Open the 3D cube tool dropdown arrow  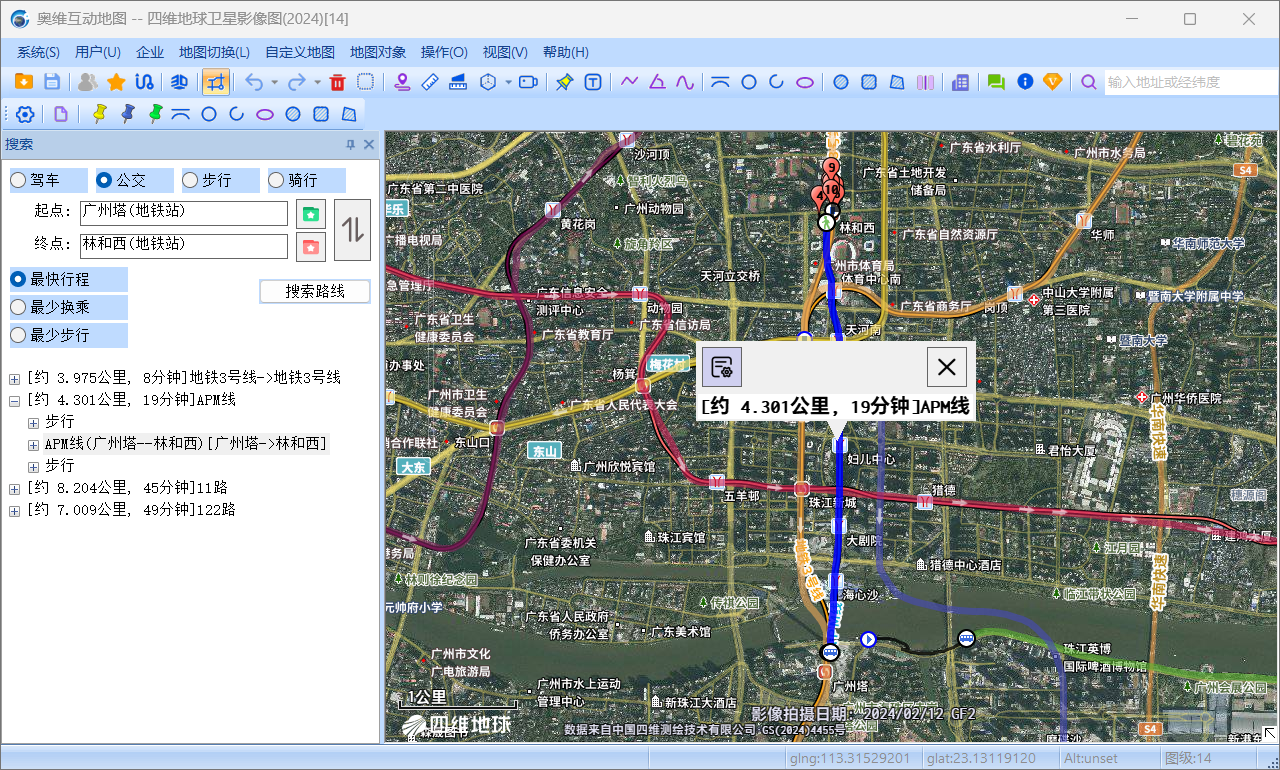pos(508,82)
